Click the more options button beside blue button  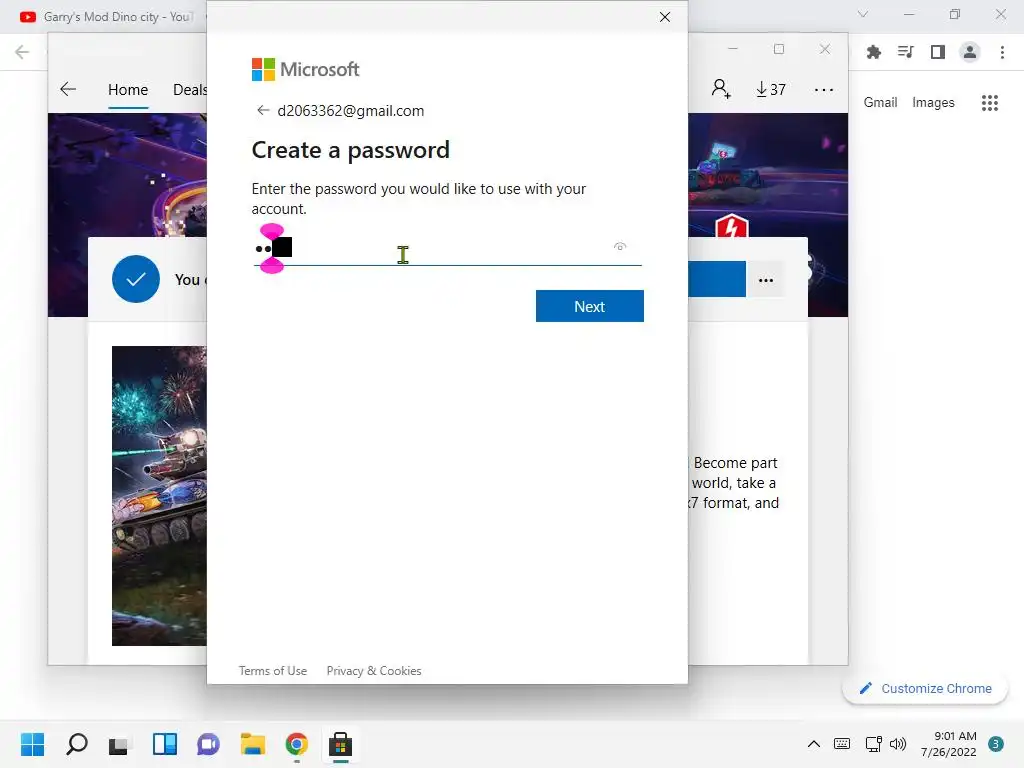coord(765,280)
